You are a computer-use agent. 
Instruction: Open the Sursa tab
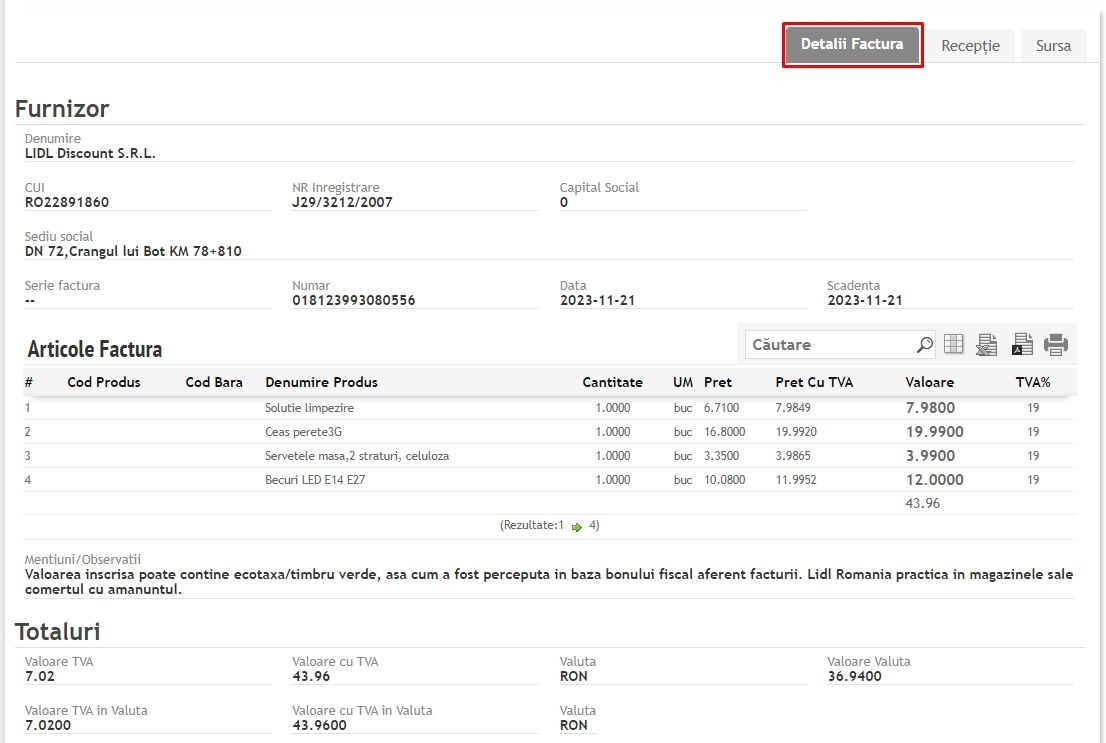(1053, 46)
